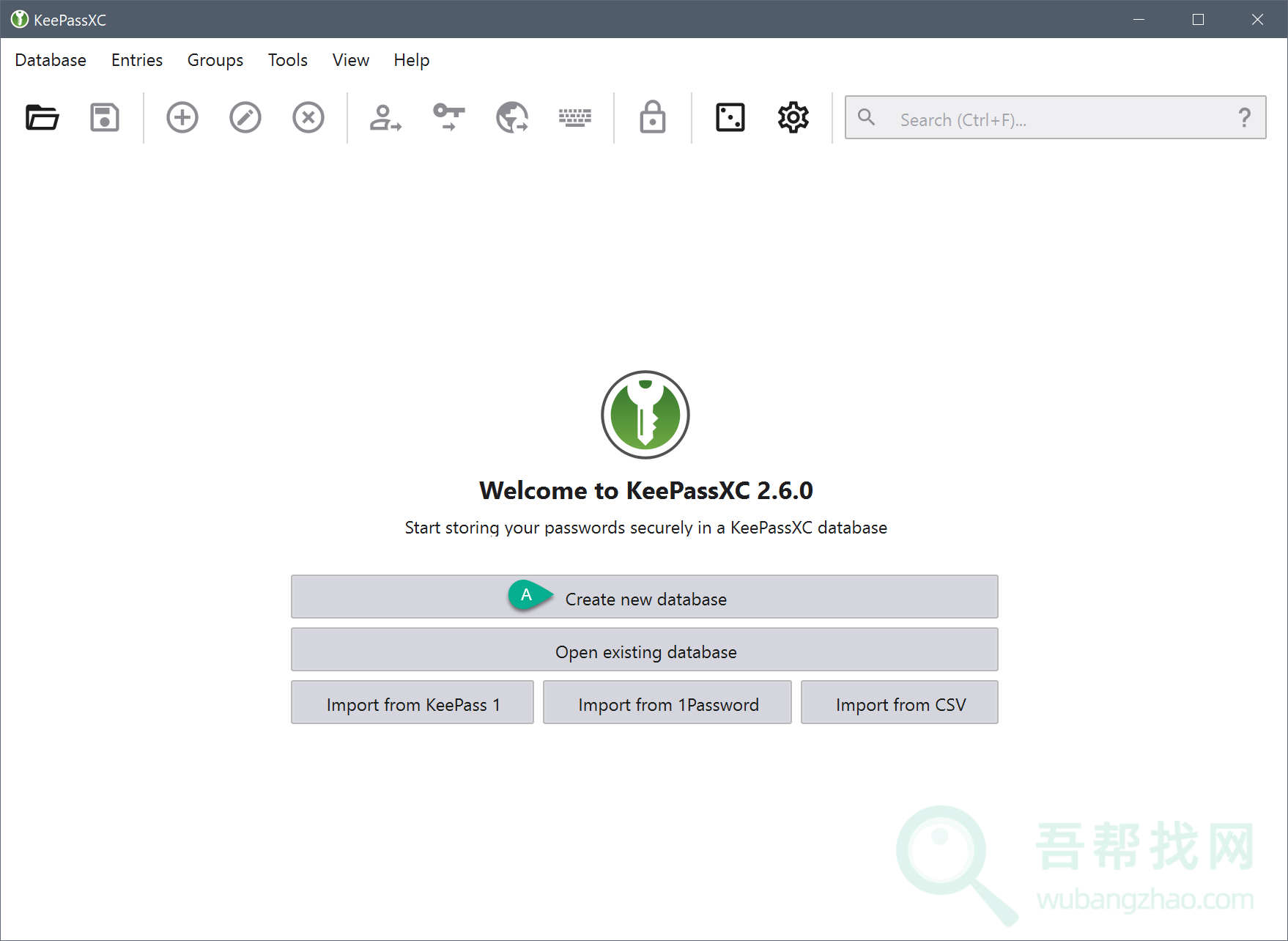Maximize the KeePassXC window

(1198, 20)
